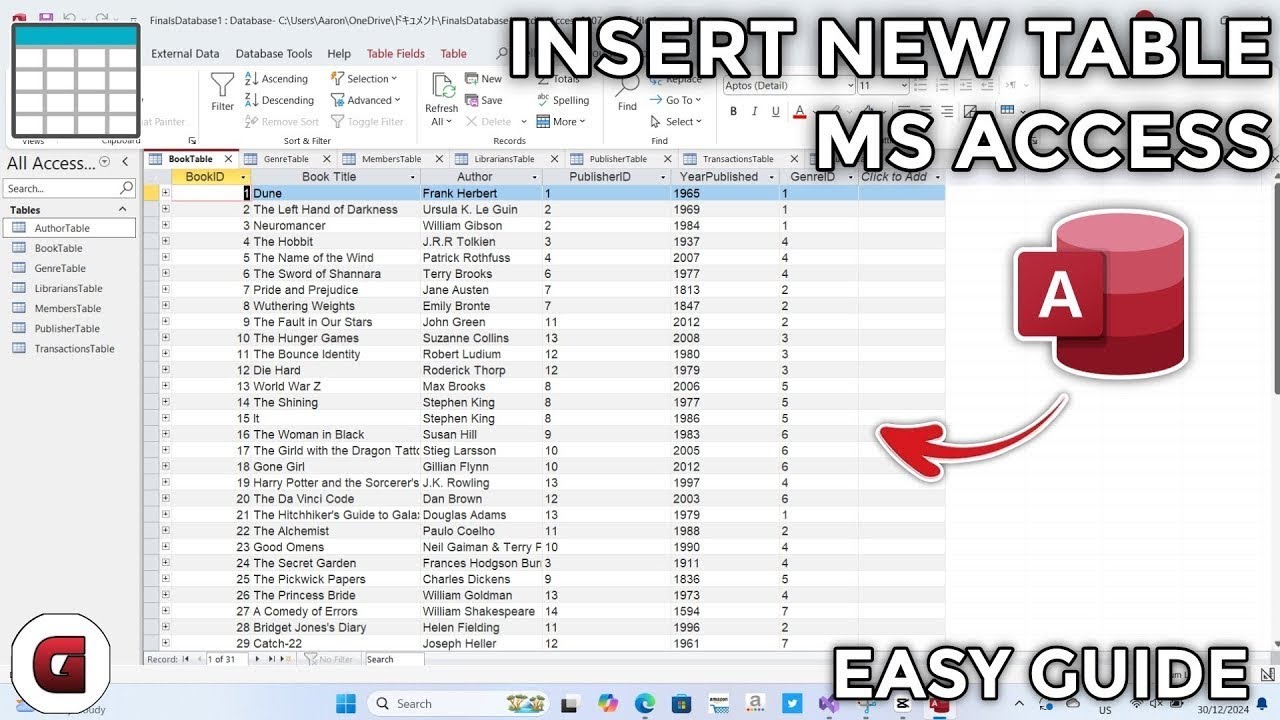Viewport: 1280px width, 720px height.
Task: Create a New record from Records group
Action: tap(483, 79)
